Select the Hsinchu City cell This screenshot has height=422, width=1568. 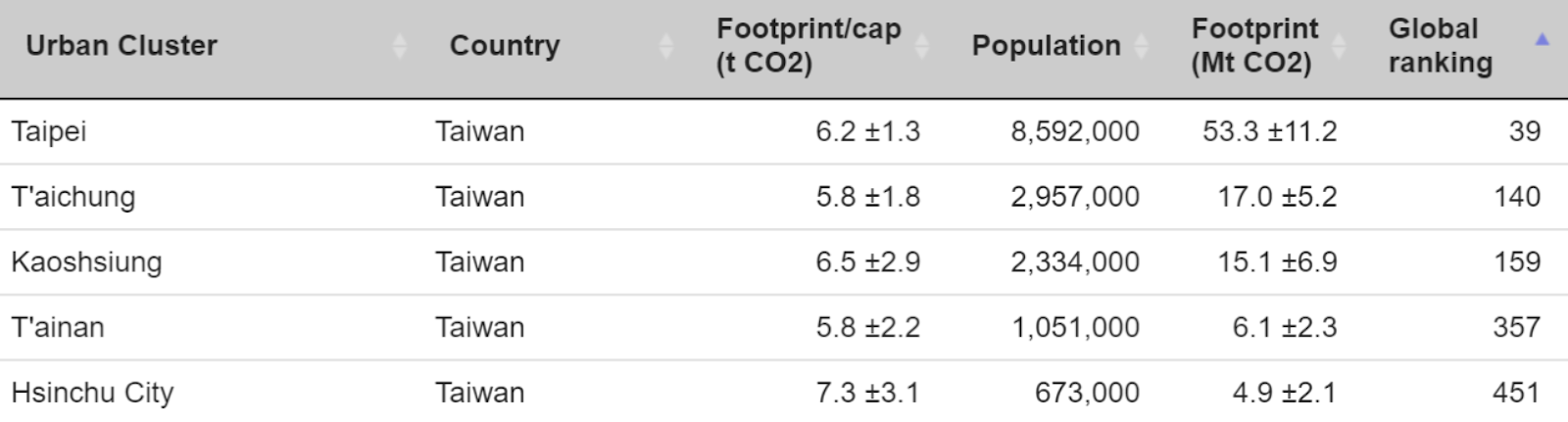pyautogui.click(x=92, y=393)
